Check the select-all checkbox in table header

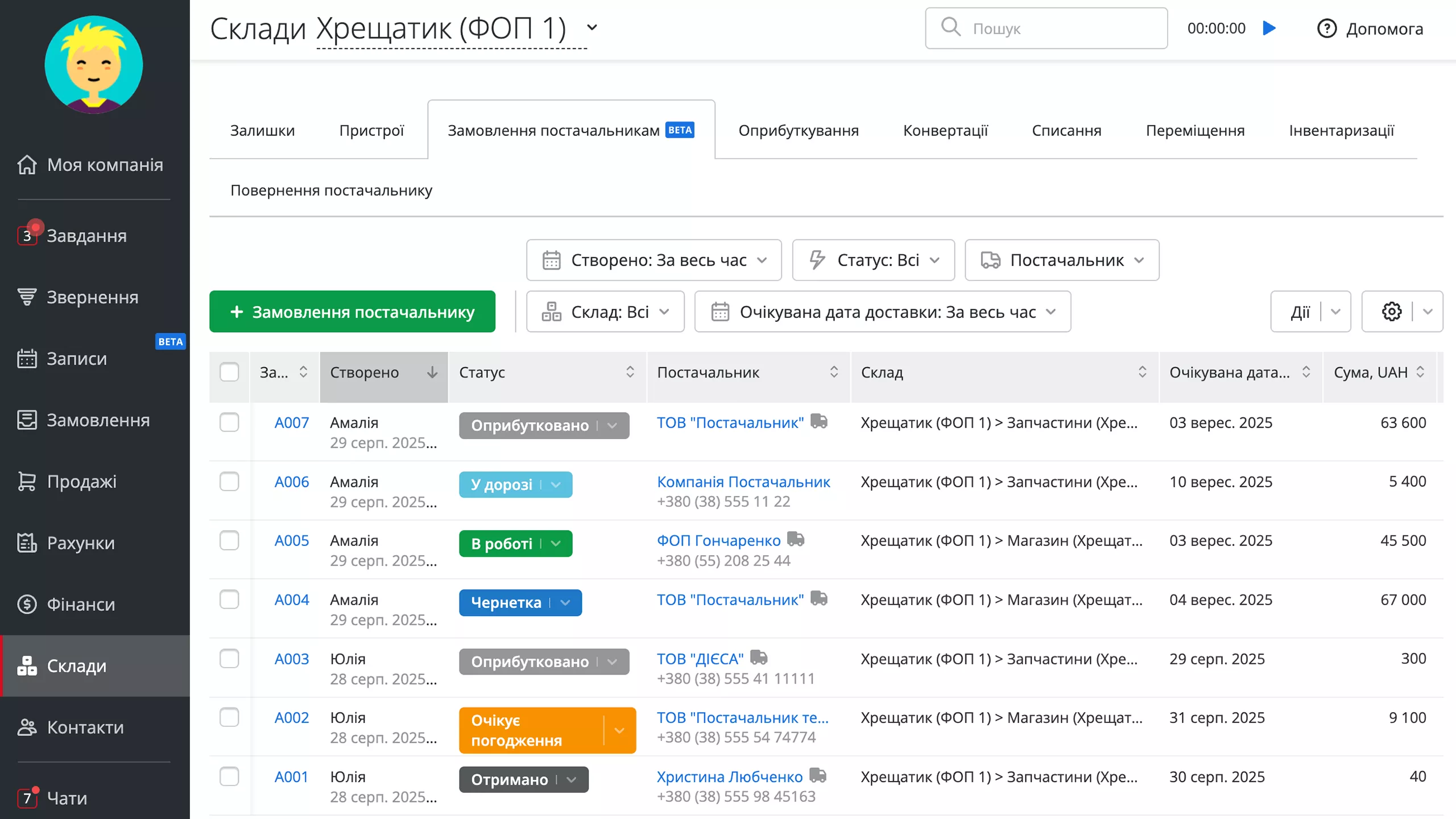[230, 372]
